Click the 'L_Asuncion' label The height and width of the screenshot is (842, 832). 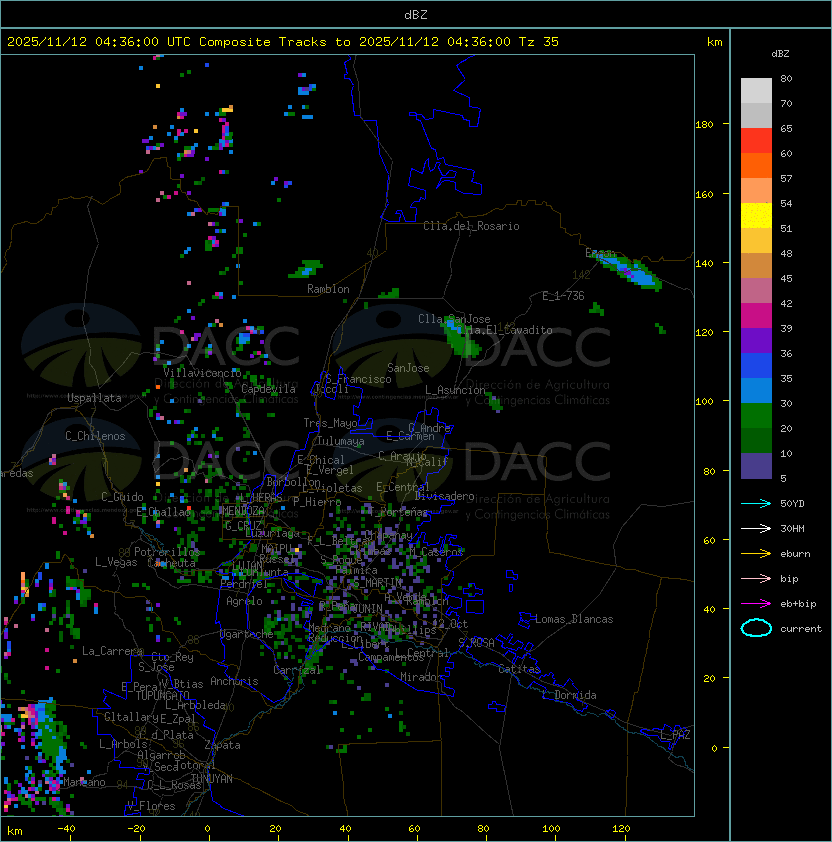[455, 390]
